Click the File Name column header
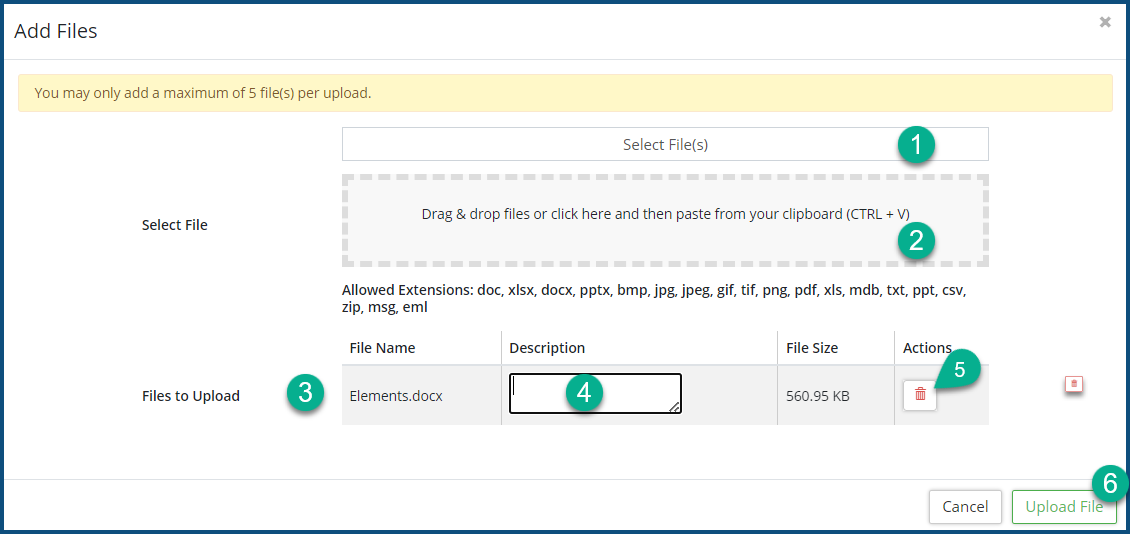The width and height of the screenshot is (1130, 534). pyautogui.click(x=382, y=348)
